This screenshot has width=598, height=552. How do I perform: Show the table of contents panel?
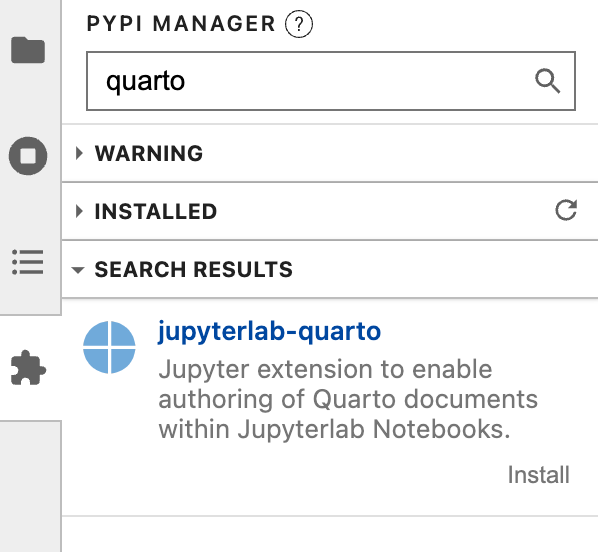coord(28,262)
